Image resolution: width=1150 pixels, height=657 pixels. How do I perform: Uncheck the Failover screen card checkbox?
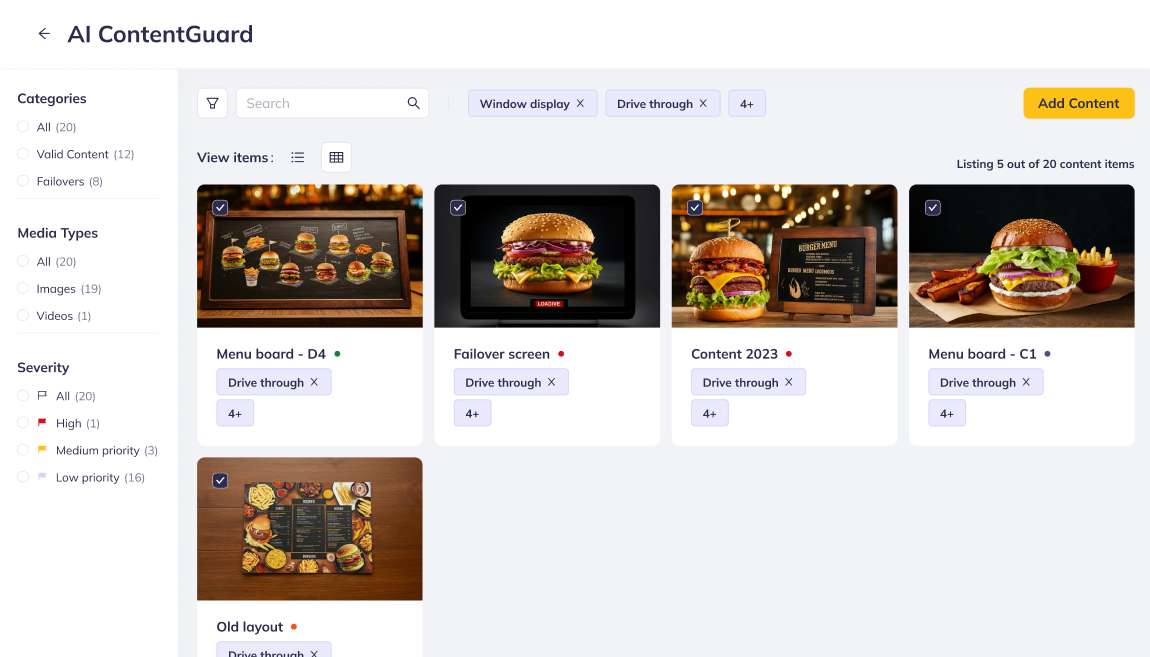click(458, 208)
